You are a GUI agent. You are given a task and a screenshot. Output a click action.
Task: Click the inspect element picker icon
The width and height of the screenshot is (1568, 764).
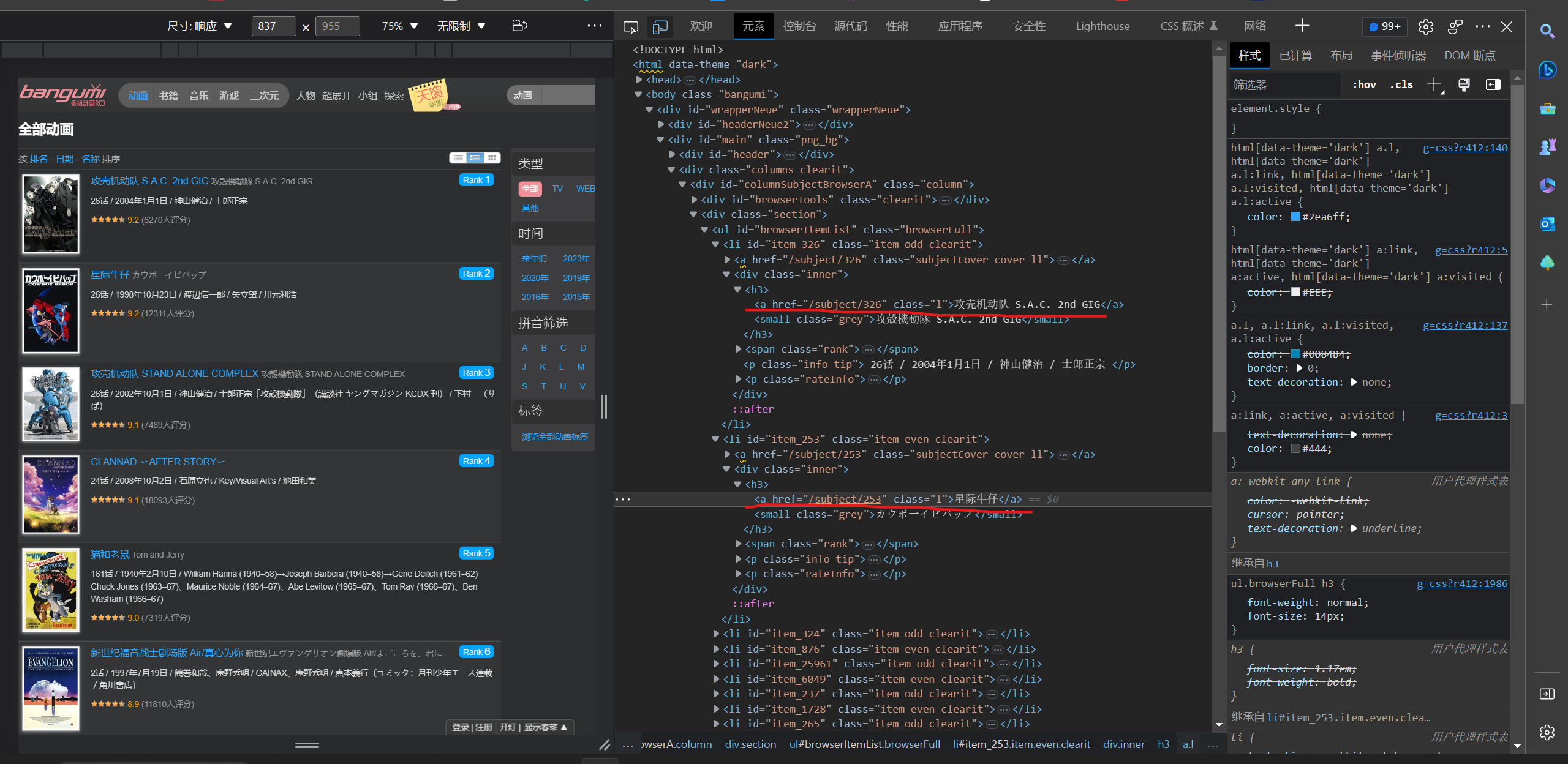pyautogui.click(x=630, y=27)
